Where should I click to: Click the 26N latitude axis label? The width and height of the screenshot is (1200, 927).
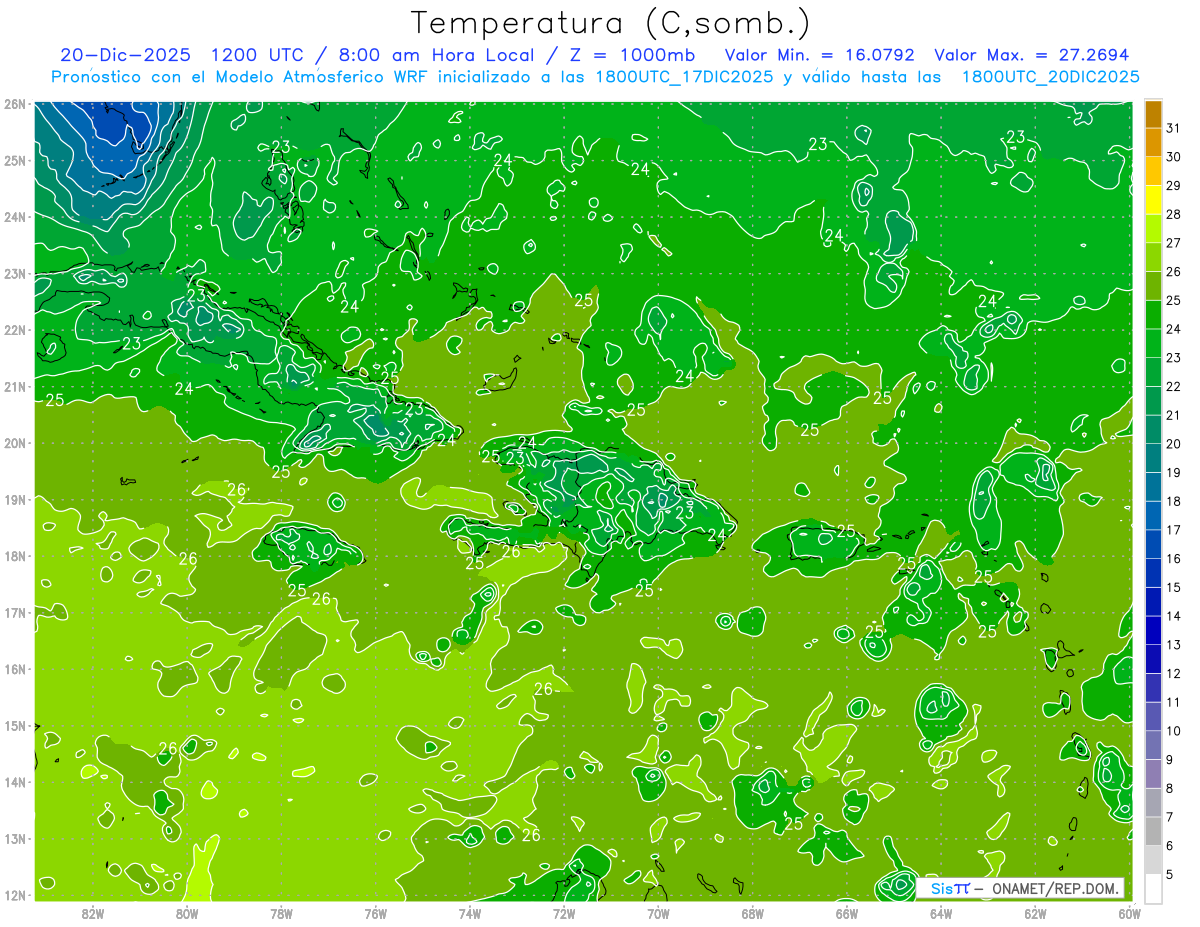(x=14, y=104)
